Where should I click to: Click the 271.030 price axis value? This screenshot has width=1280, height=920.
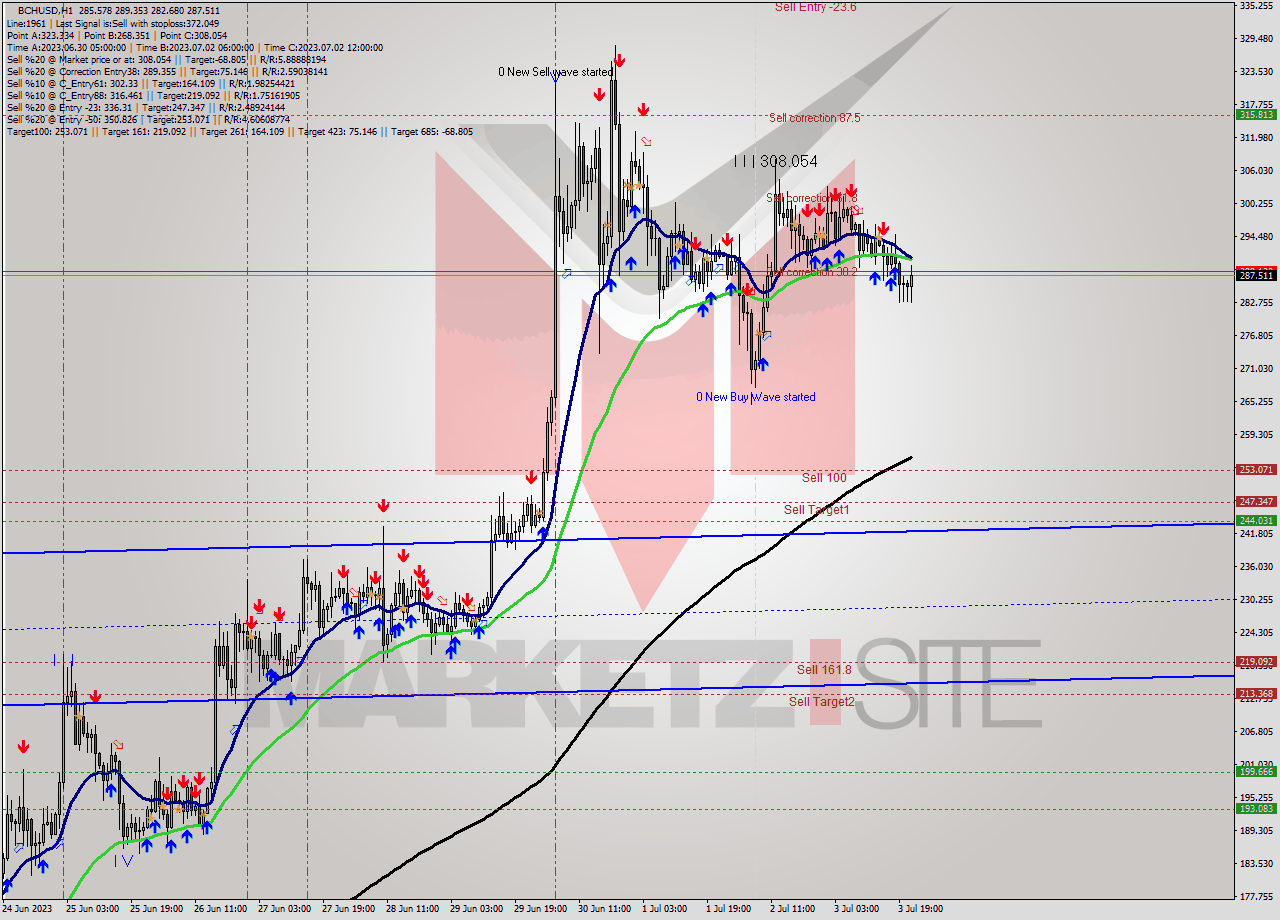point(1256,368)
